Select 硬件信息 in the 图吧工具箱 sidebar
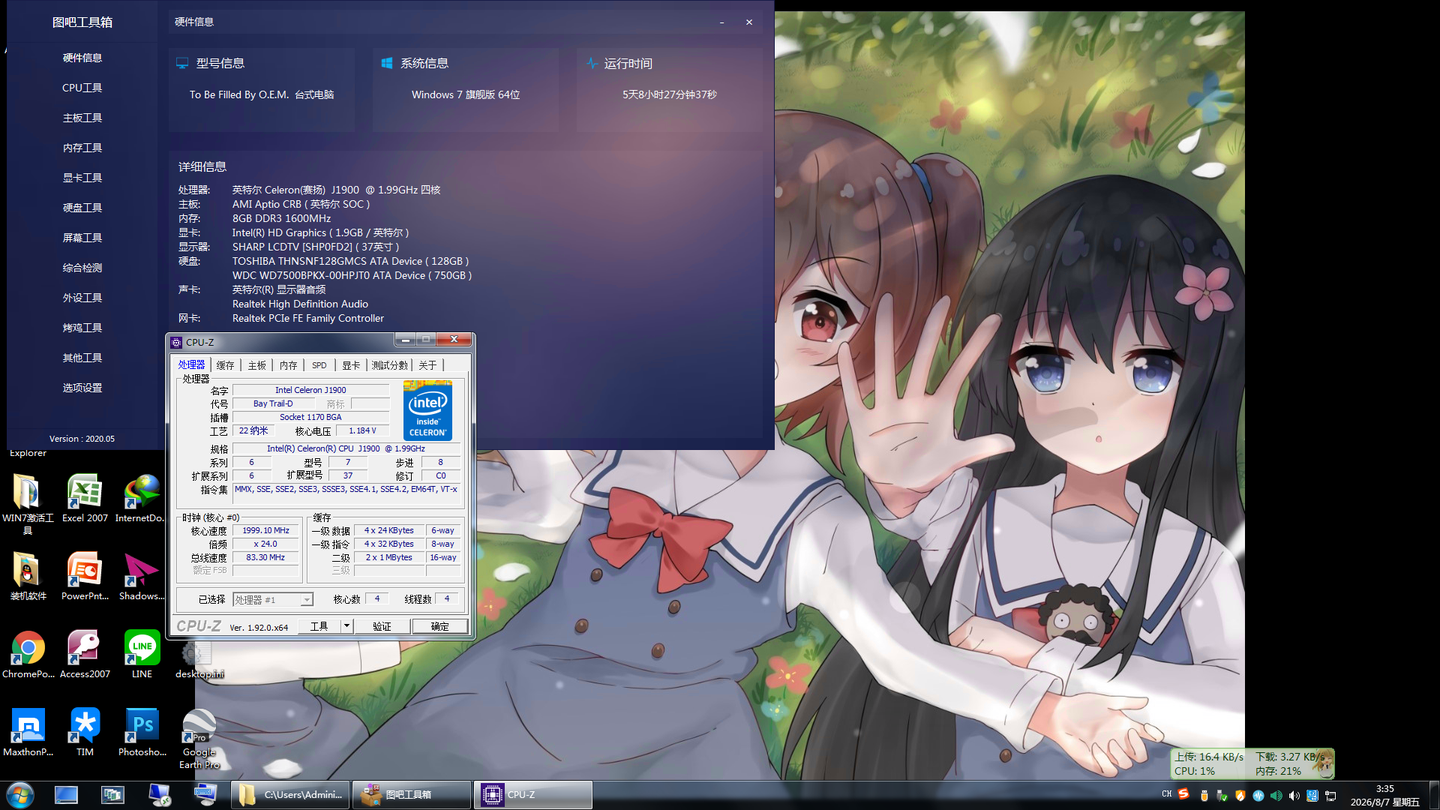This screenshot has height=810, width=1440. tap(82, 58)
